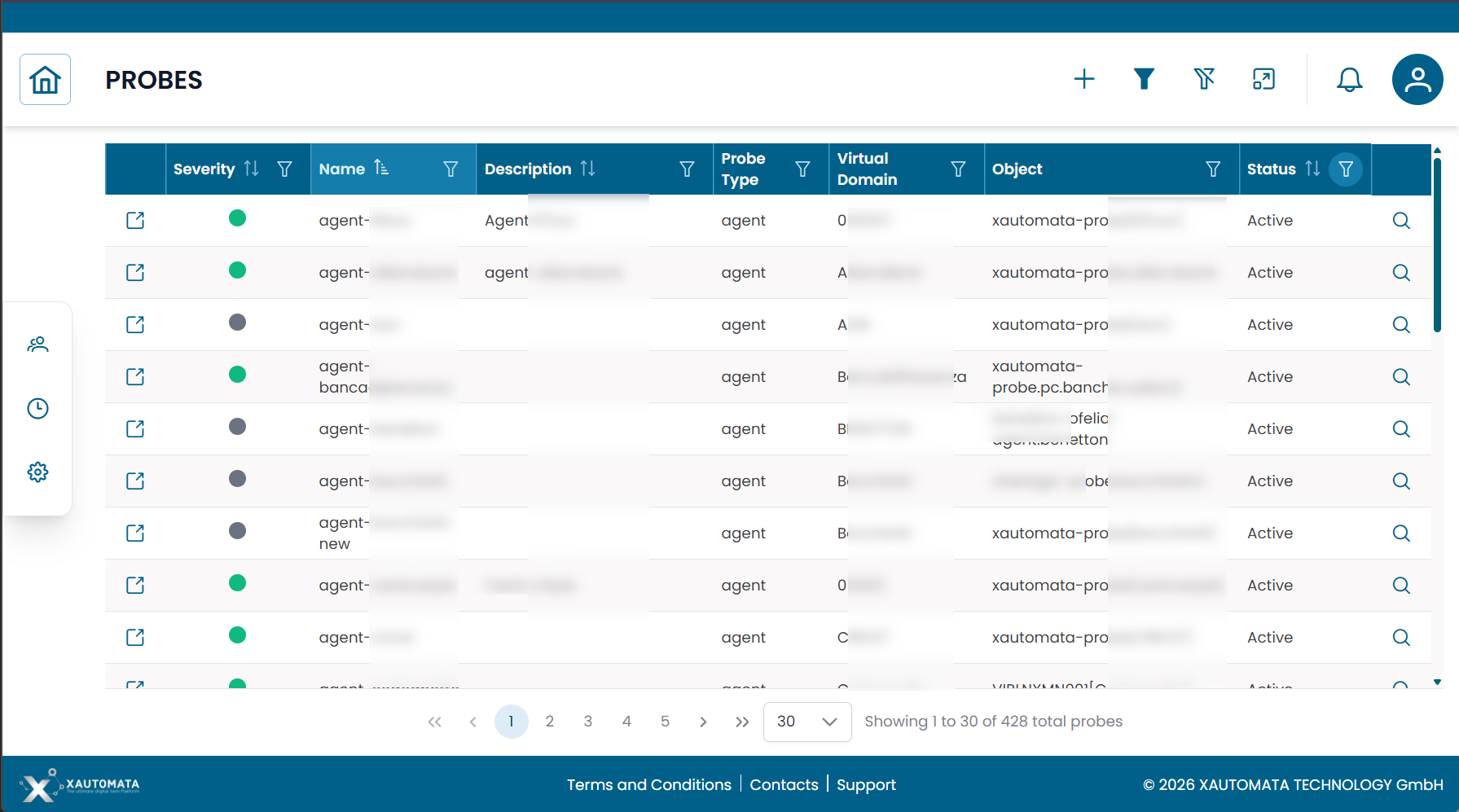This screenshot has height=812, width=1459.
Task: Open notifications bell
Action: 1349,79
